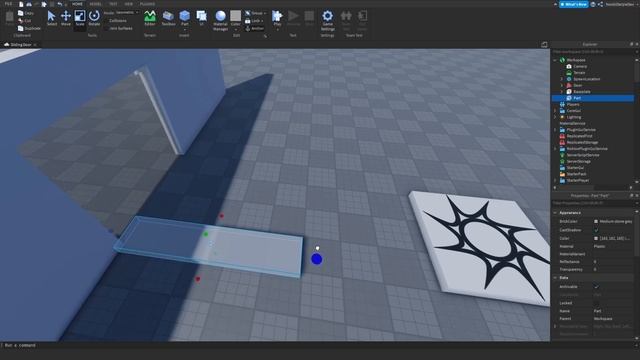The height and width of the screenshot is (360, 640).
Task: Select the Sliding Door document tab
Action: tap(20, 44)
